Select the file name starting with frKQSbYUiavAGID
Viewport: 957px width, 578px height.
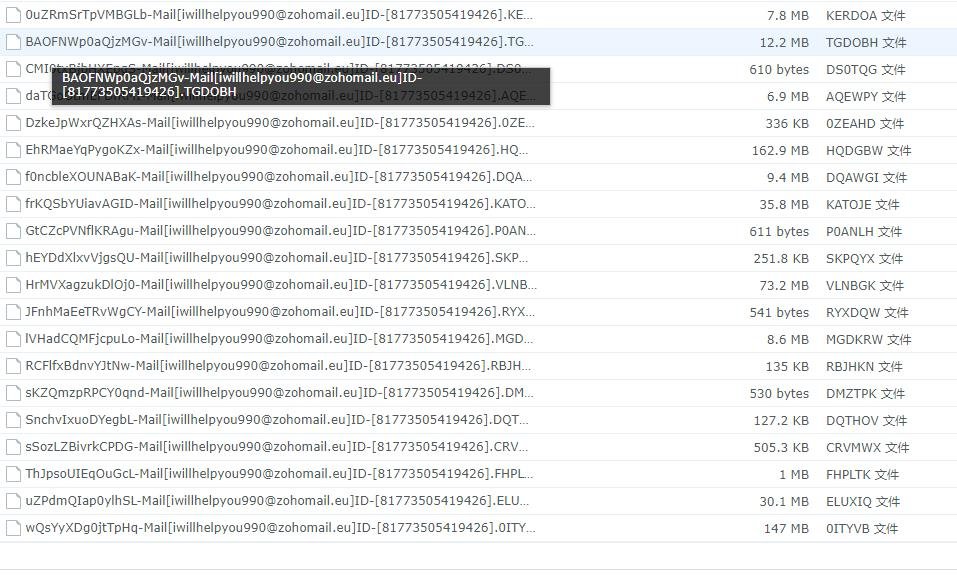click(280, 203)
